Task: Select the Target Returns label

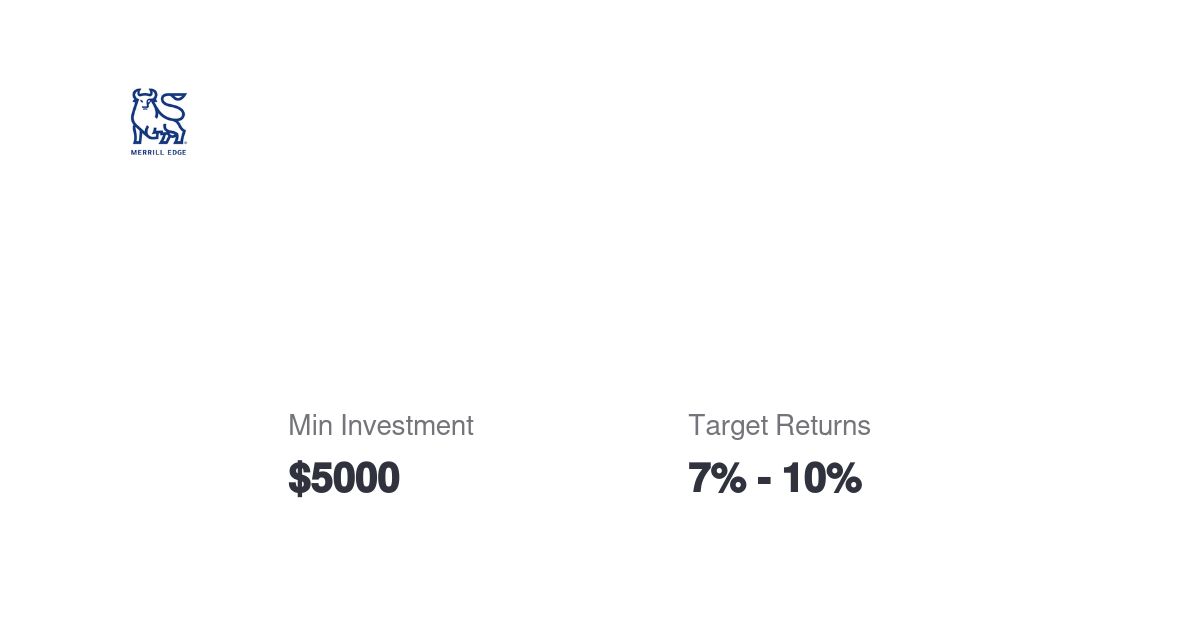Action: click(x=779, y=425)
